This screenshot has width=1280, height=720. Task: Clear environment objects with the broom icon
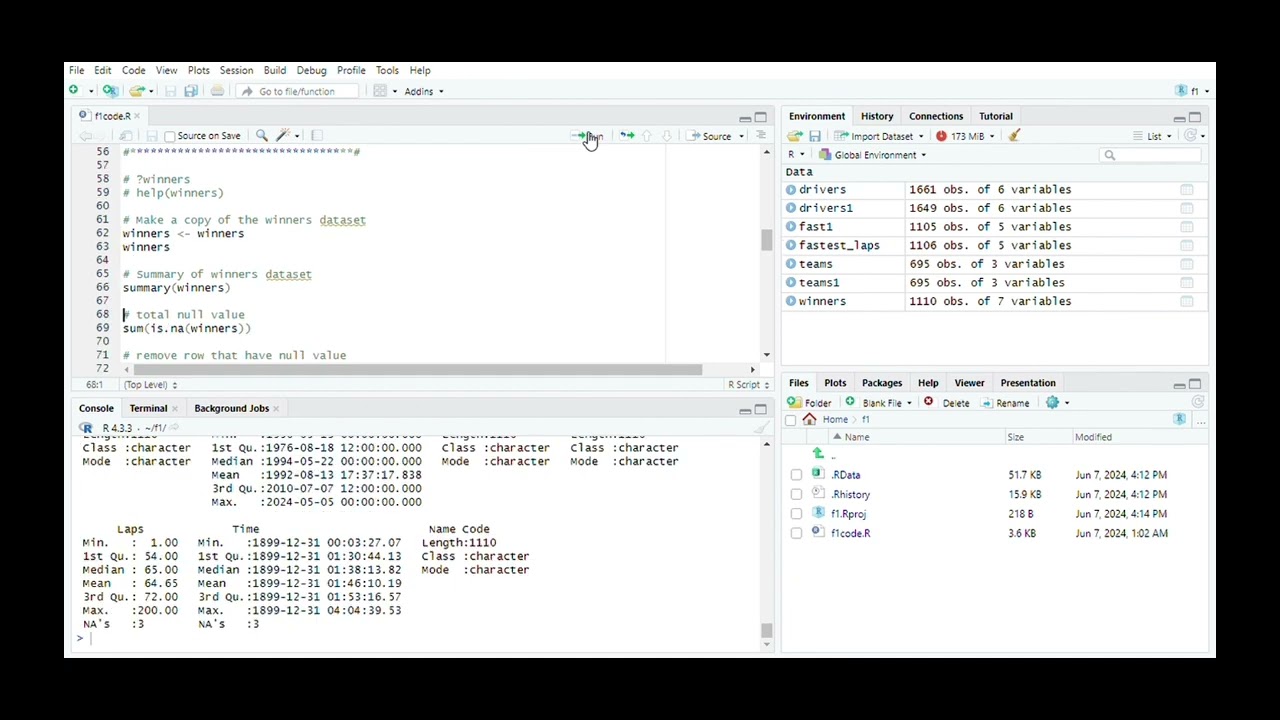1014,136
